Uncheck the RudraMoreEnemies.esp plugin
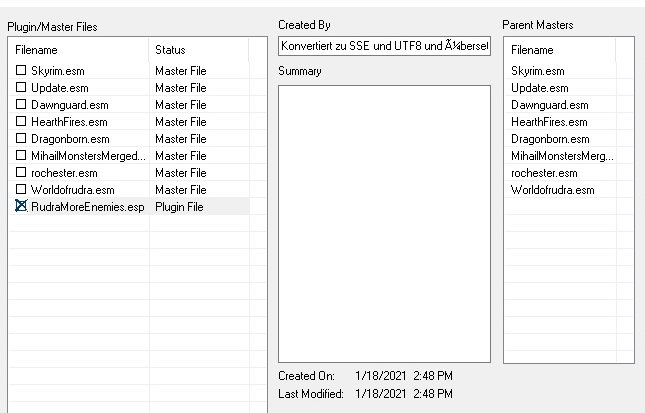 21,206
